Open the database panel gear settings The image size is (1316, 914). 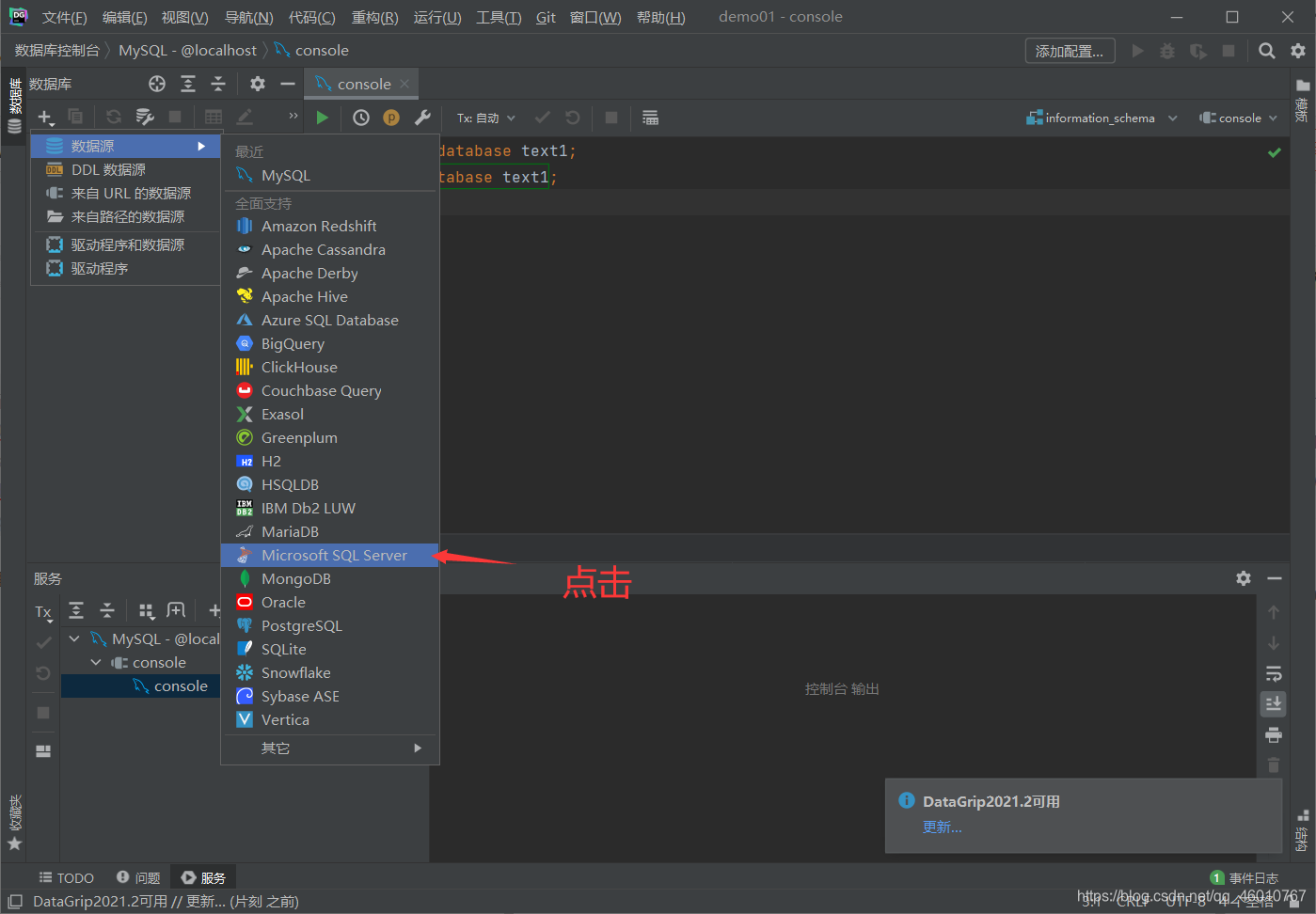click(258, 84)
